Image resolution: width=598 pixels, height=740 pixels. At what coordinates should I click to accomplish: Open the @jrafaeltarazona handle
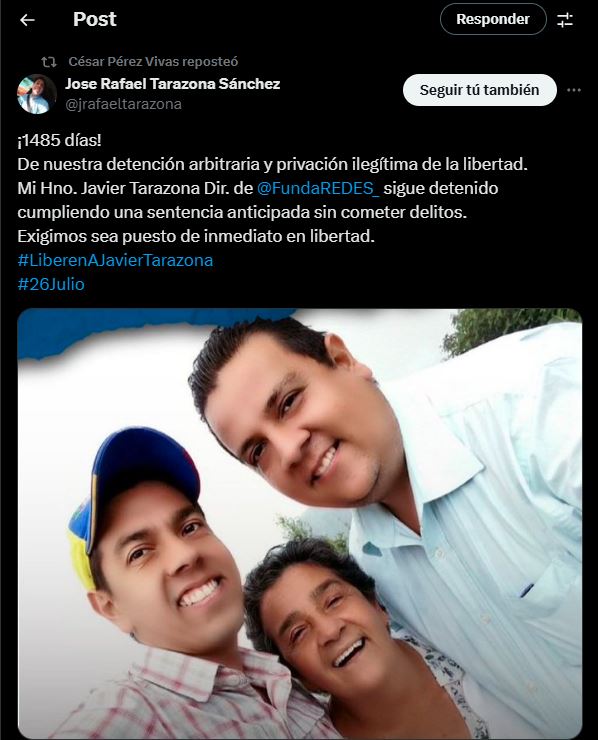coord(123,104)
